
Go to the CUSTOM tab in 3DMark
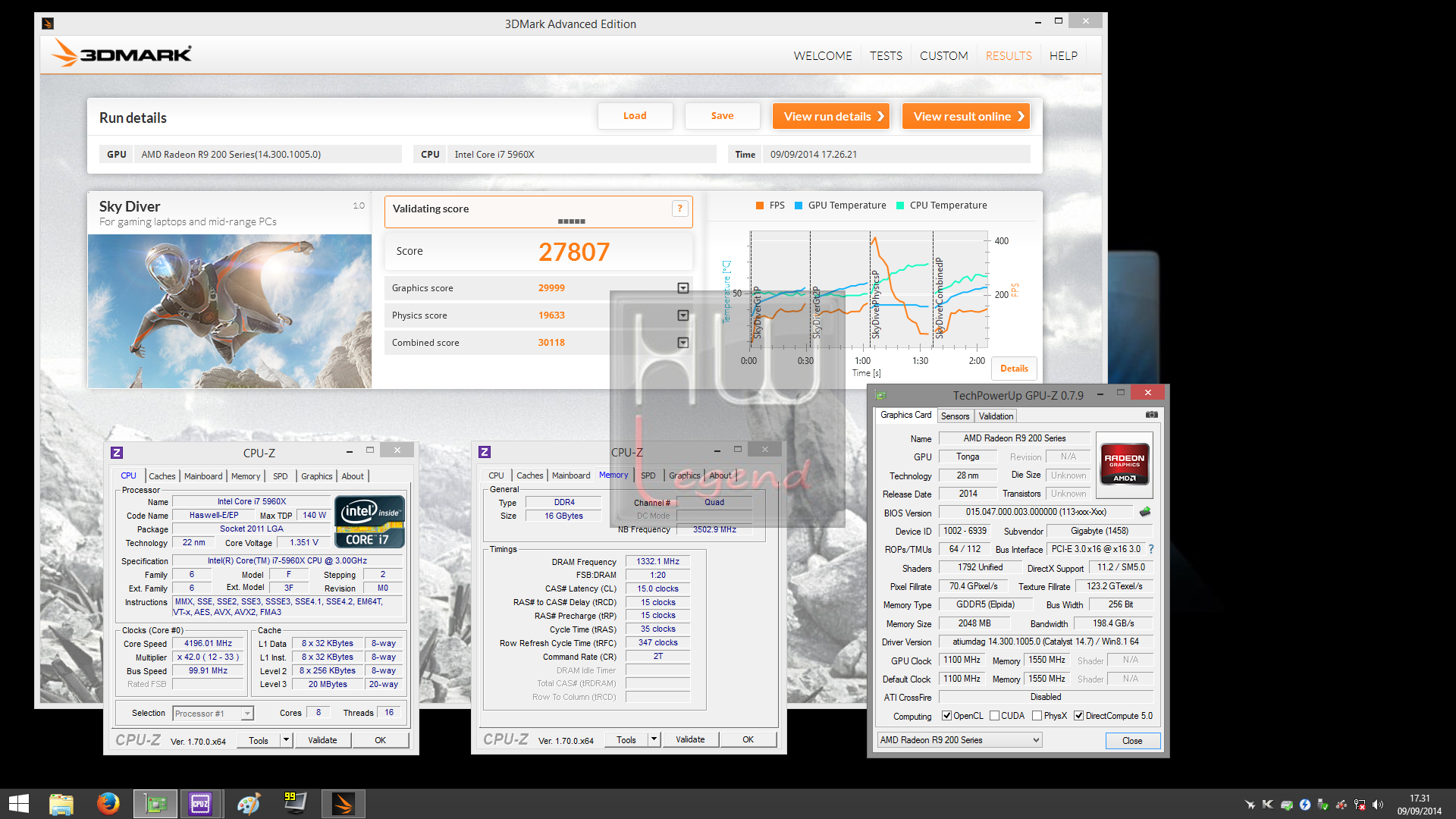tap(943, 56)
